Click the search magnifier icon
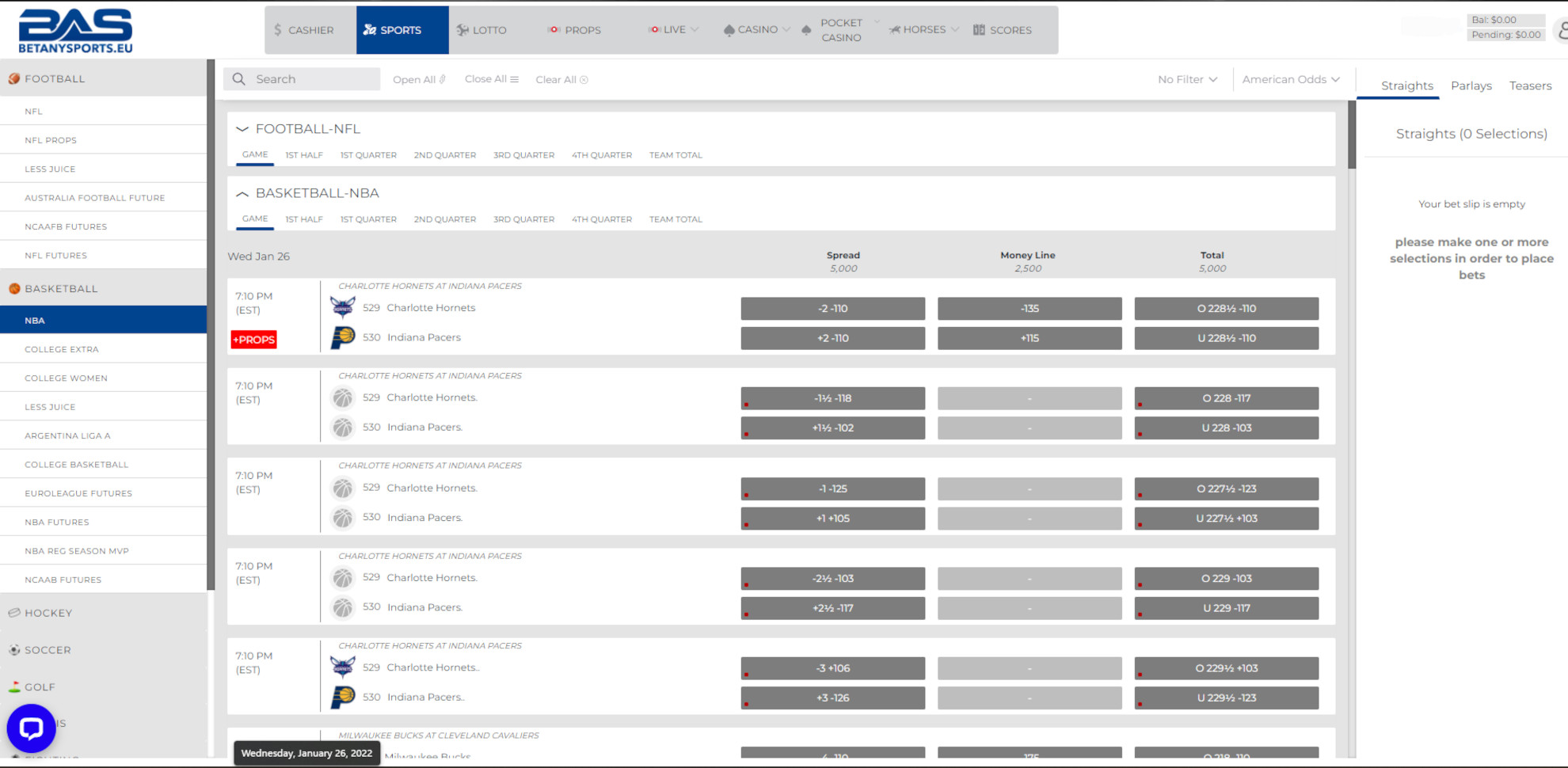The height and width of the screenshot is (768, 1568). coord(238,79)
